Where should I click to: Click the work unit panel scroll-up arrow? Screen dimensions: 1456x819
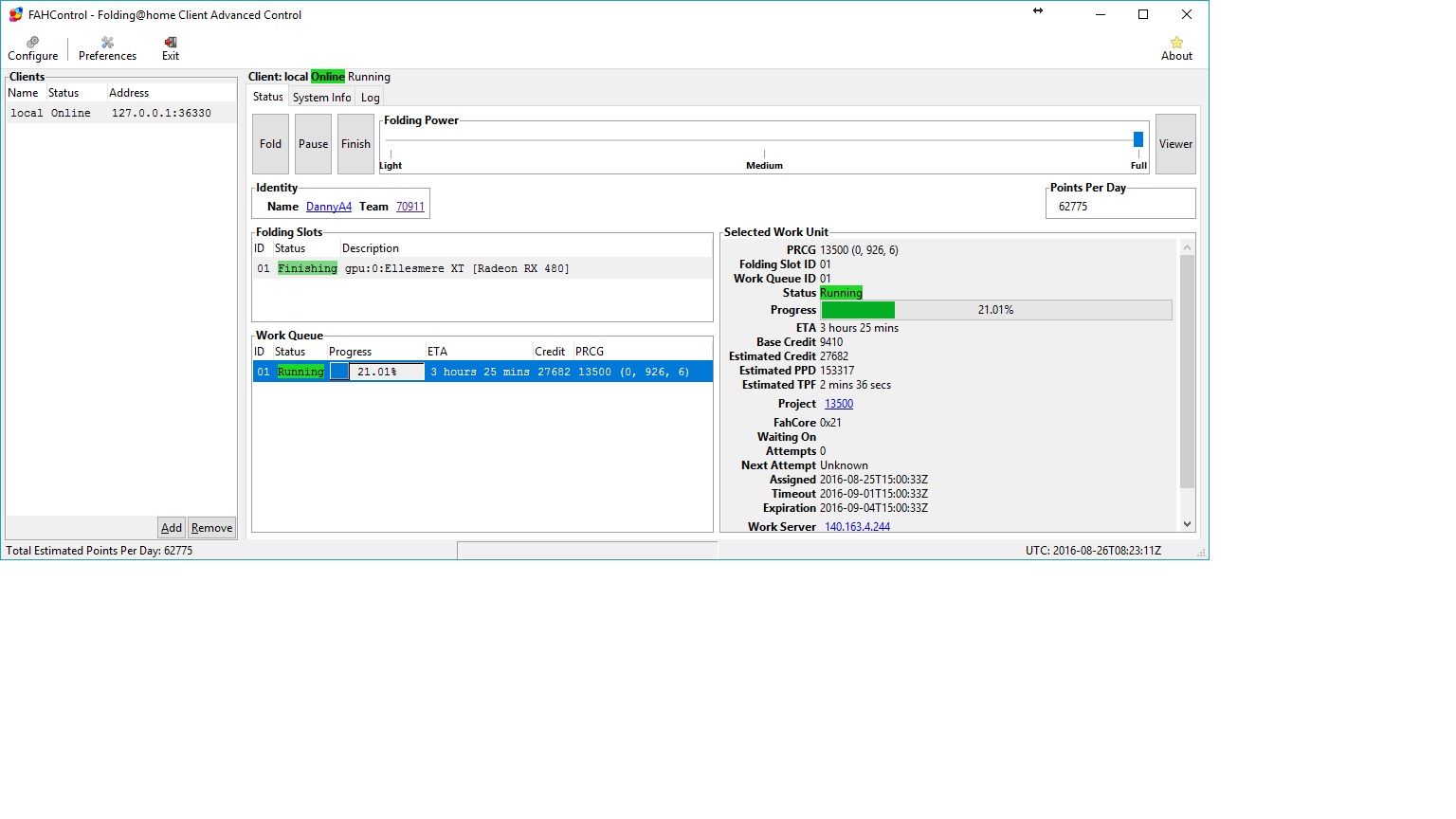pyautogui.click(x=1187, y=247)
